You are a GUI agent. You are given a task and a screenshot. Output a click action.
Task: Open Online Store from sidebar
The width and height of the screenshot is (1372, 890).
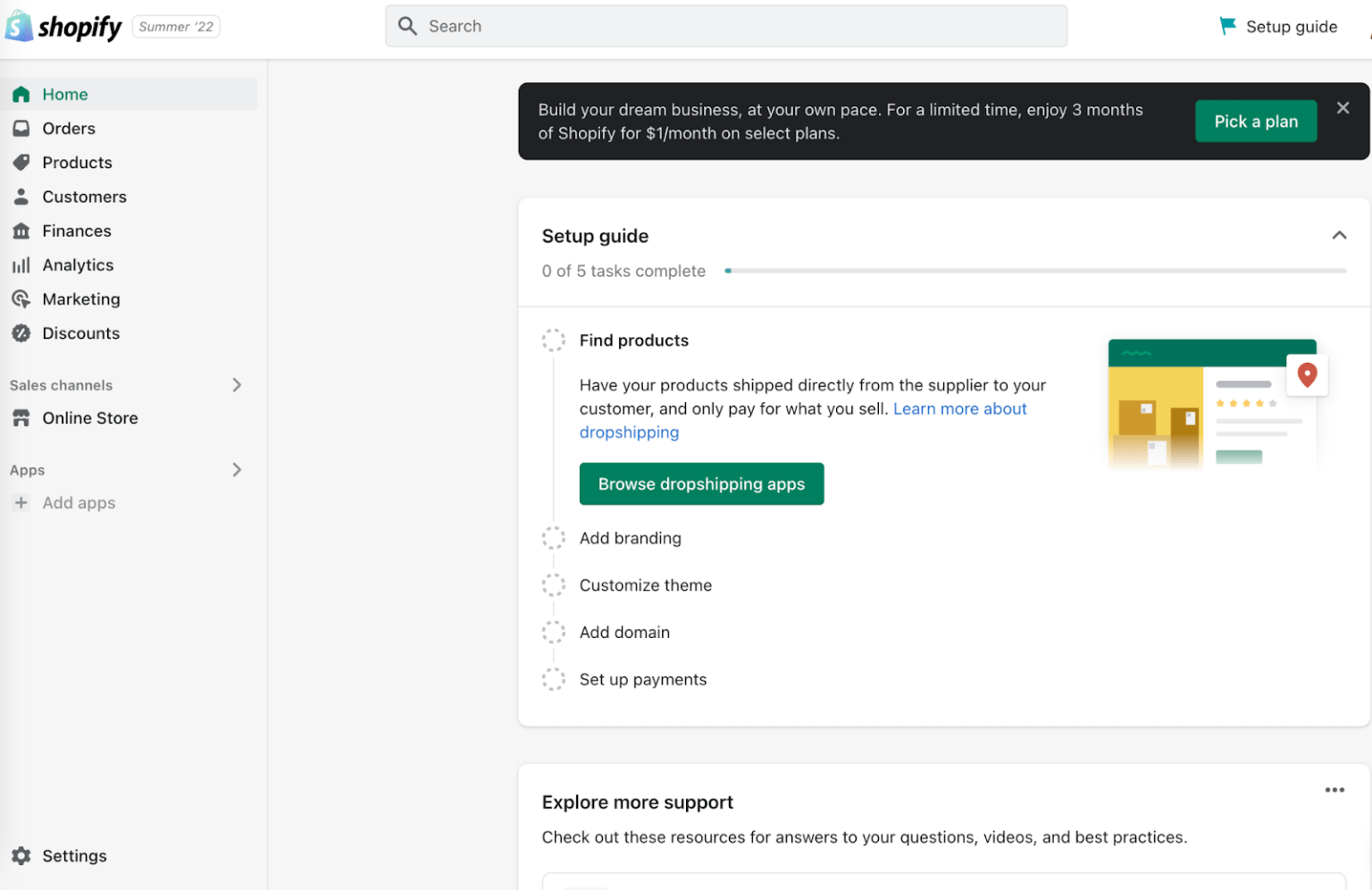90,417
